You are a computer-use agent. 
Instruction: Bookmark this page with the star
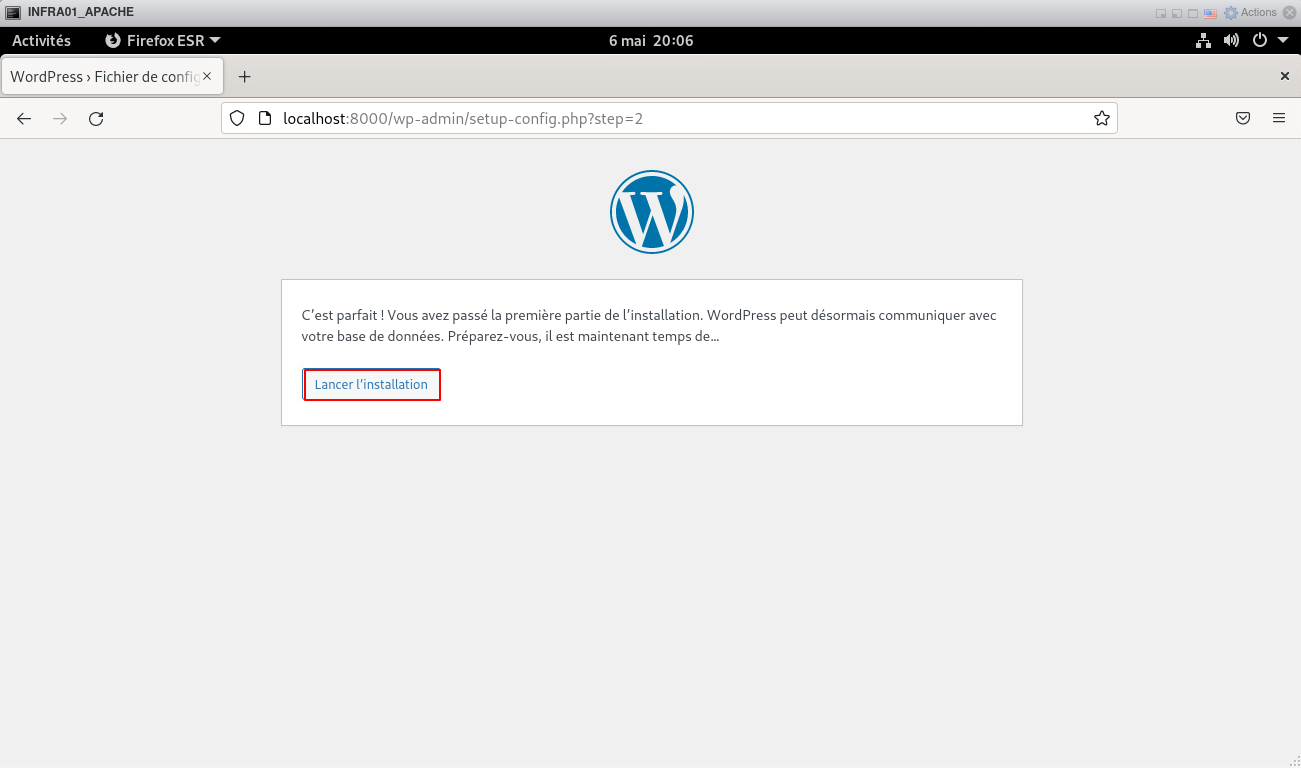(x=1101, y=118)
